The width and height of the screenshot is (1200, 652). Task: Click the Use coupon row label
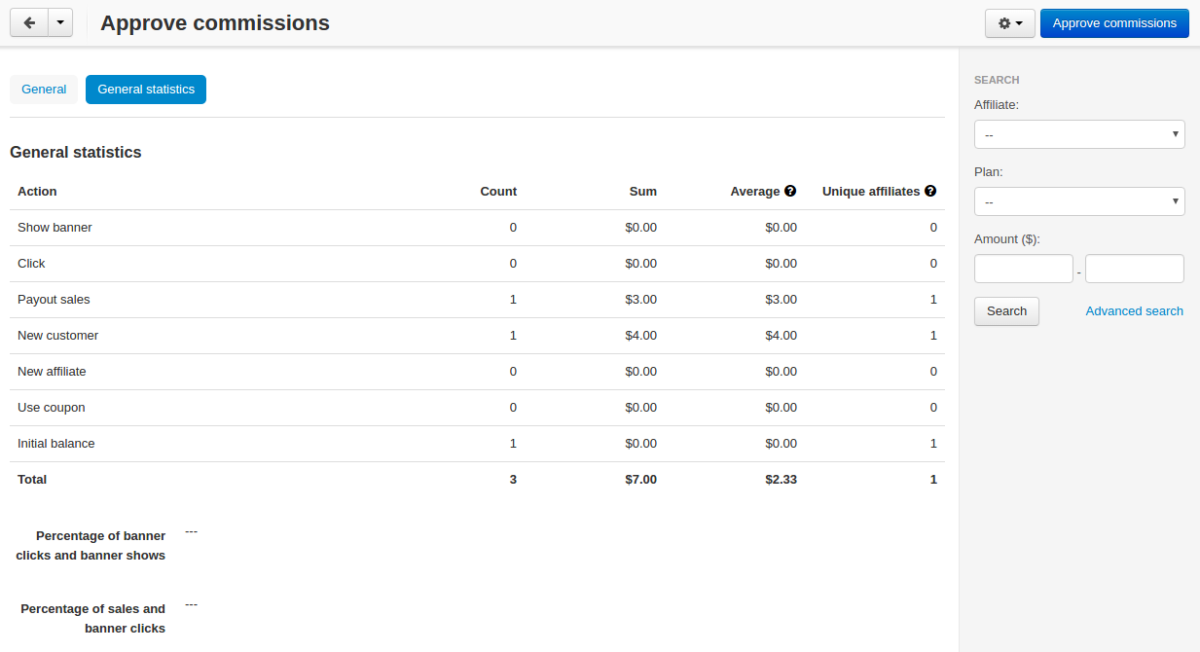pos(51,407)
